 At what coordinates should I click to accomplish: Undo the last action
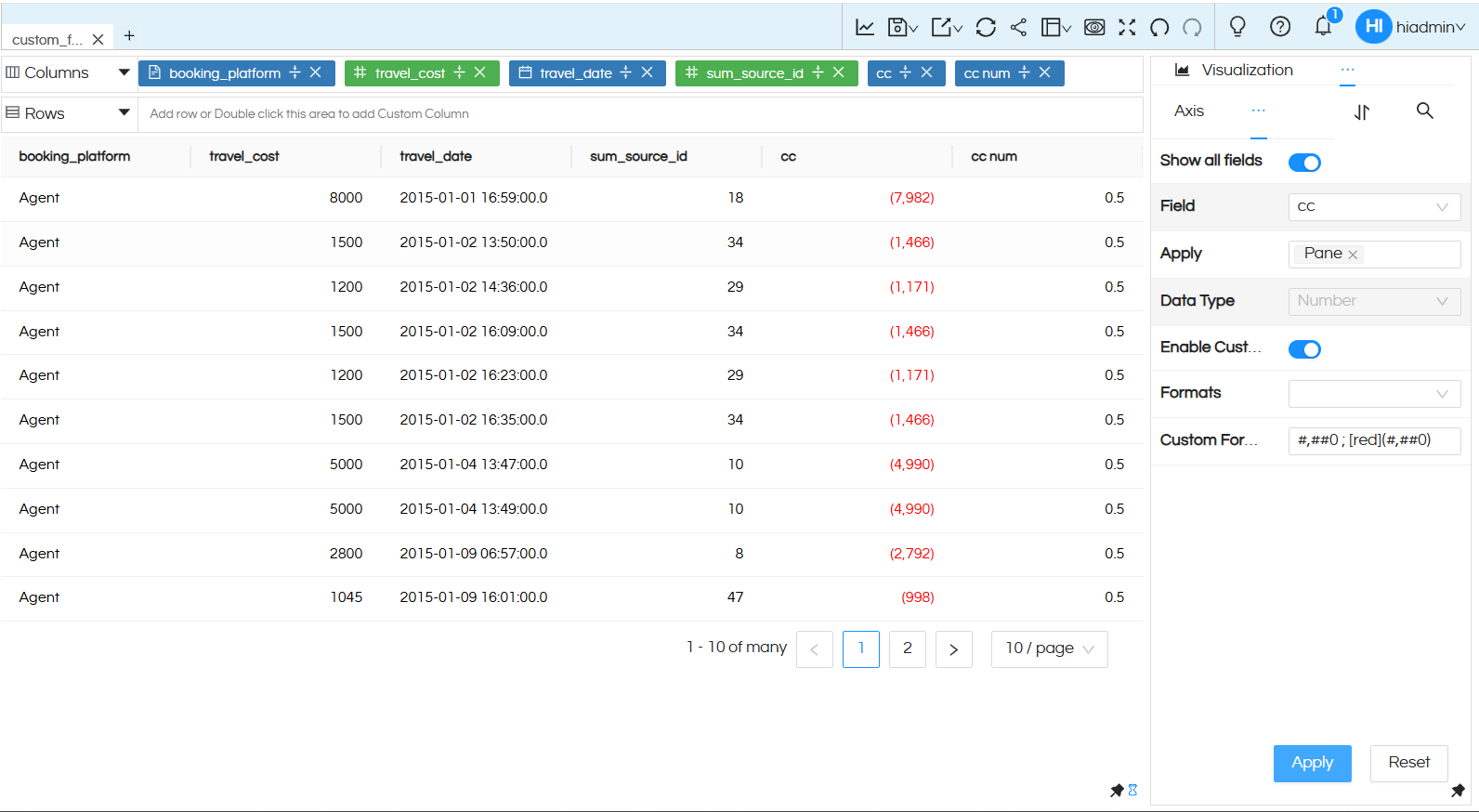1159,27
